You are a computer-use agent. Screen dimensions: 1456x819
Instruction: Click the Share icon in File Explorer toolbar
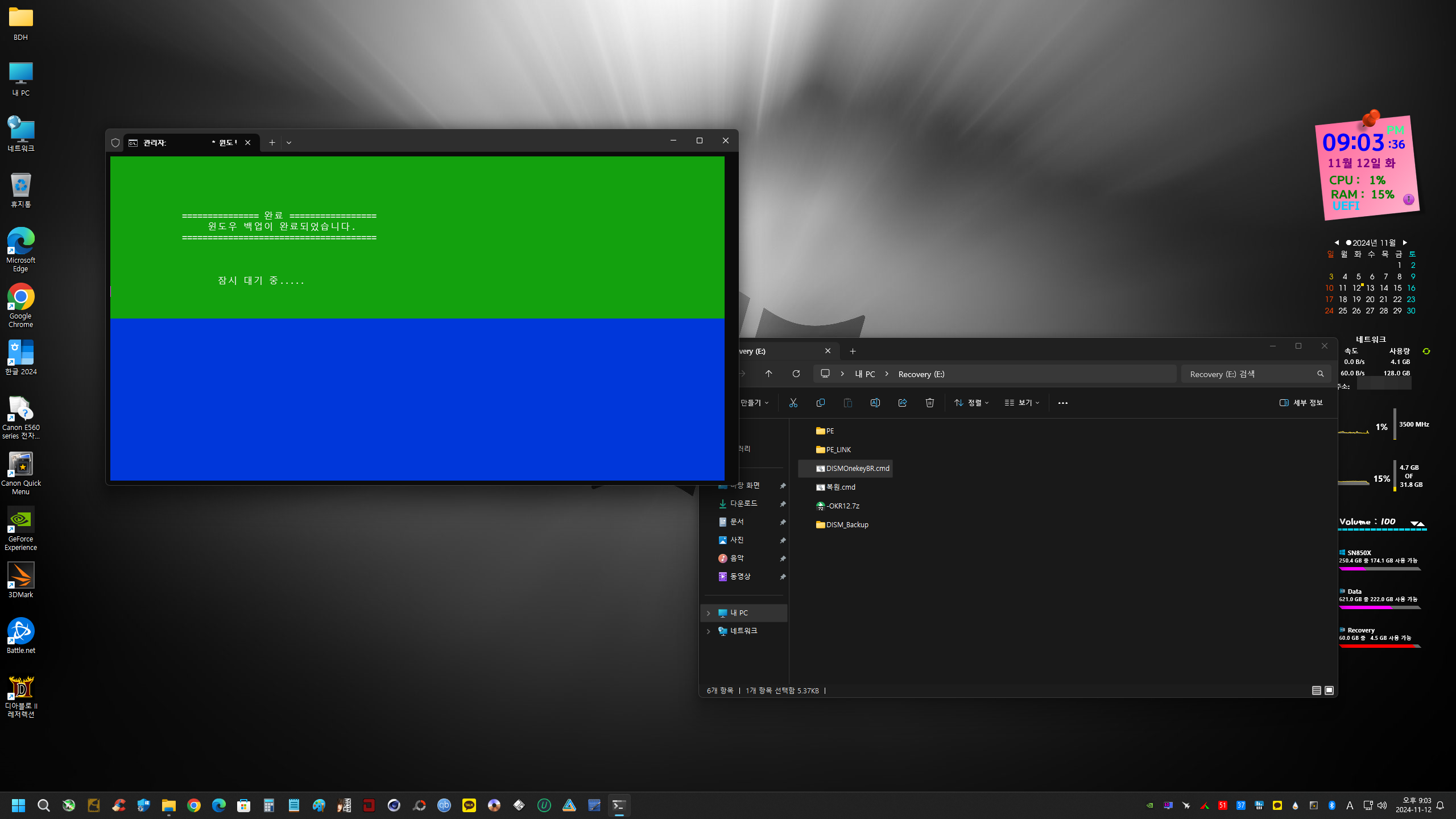pyautogui.click(x=902, y=403)
